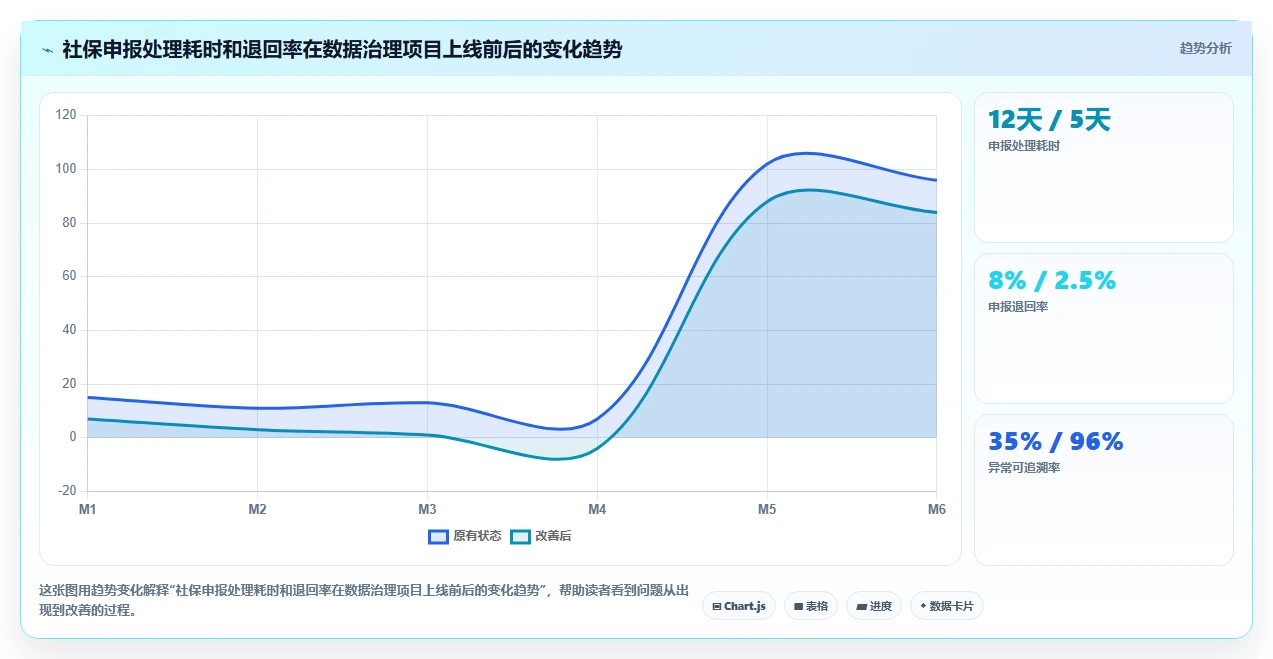Click the 数据卡片 tag chip
The width and height of the screenshot is (1273, 659).
947,606
